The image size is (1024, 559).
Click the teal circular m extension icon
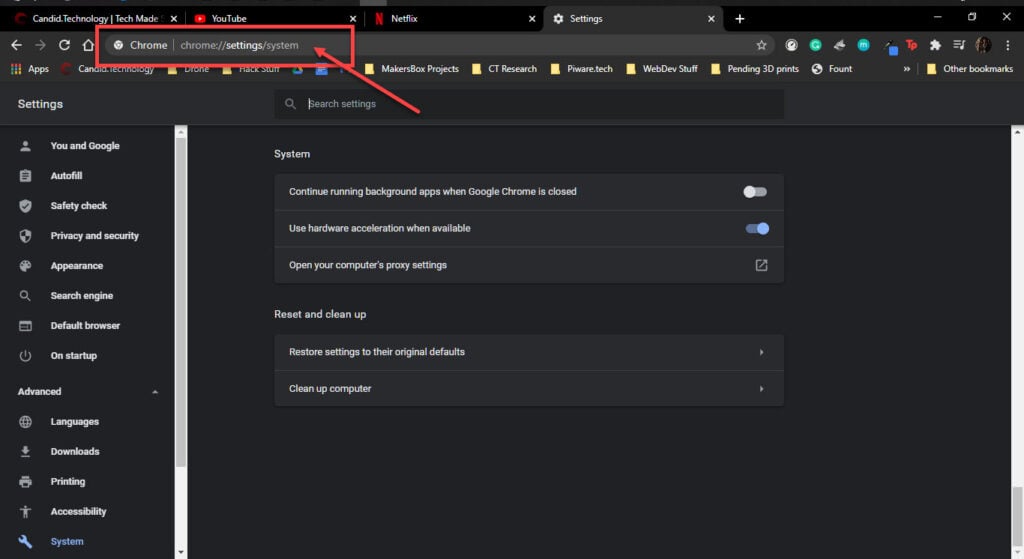point(863,45)
